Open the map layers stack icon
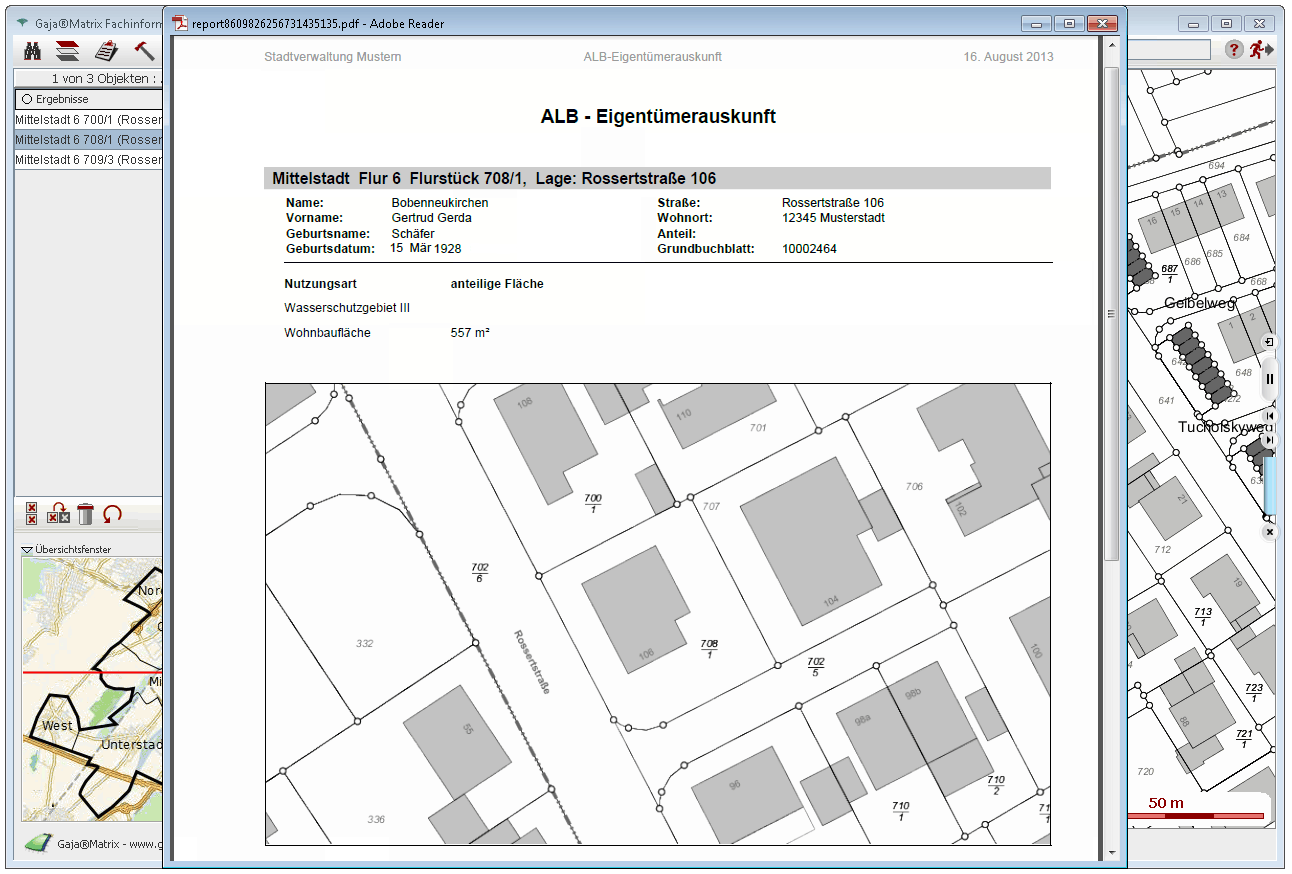The height and width of the screenshot is (874, 1292). pyautogui.click(x=67, y=50)
